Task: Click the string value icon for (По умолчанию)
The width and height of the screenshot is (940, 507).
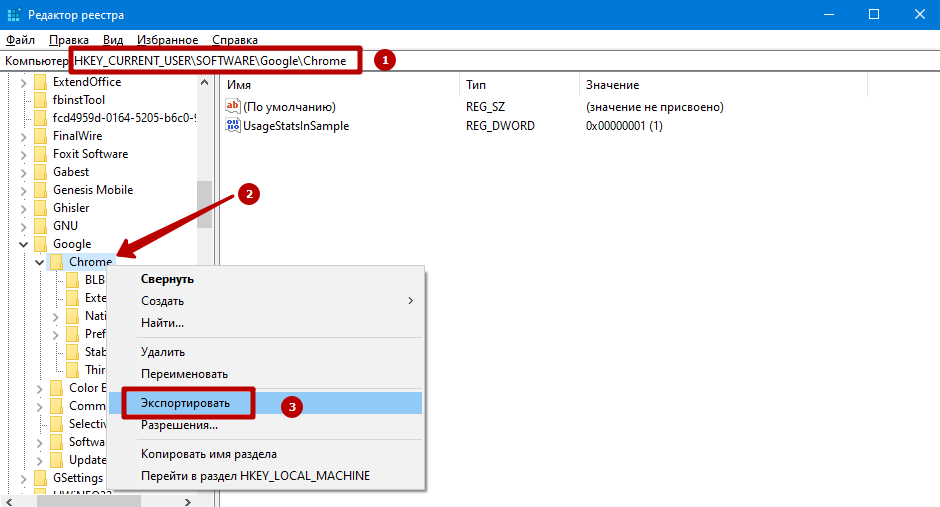Action: click(234, 107)
